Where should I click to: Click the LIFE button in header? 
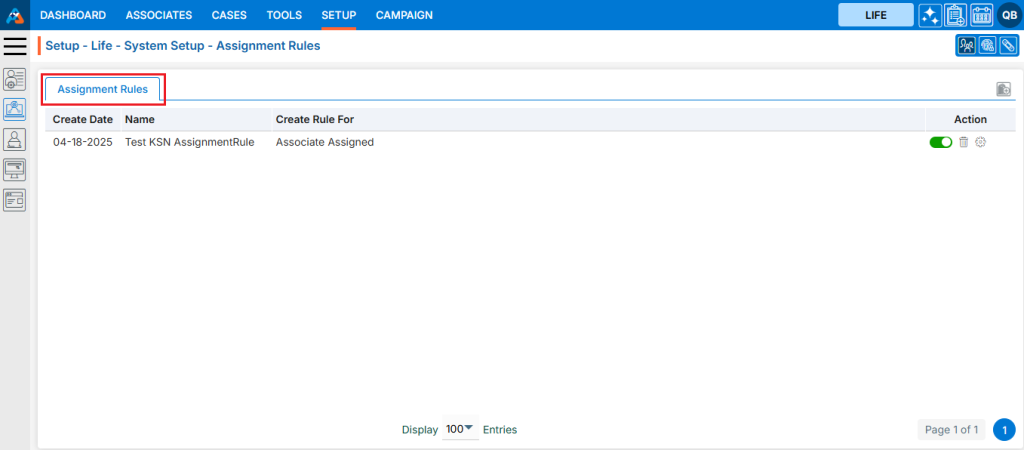(x=875, y=15)
